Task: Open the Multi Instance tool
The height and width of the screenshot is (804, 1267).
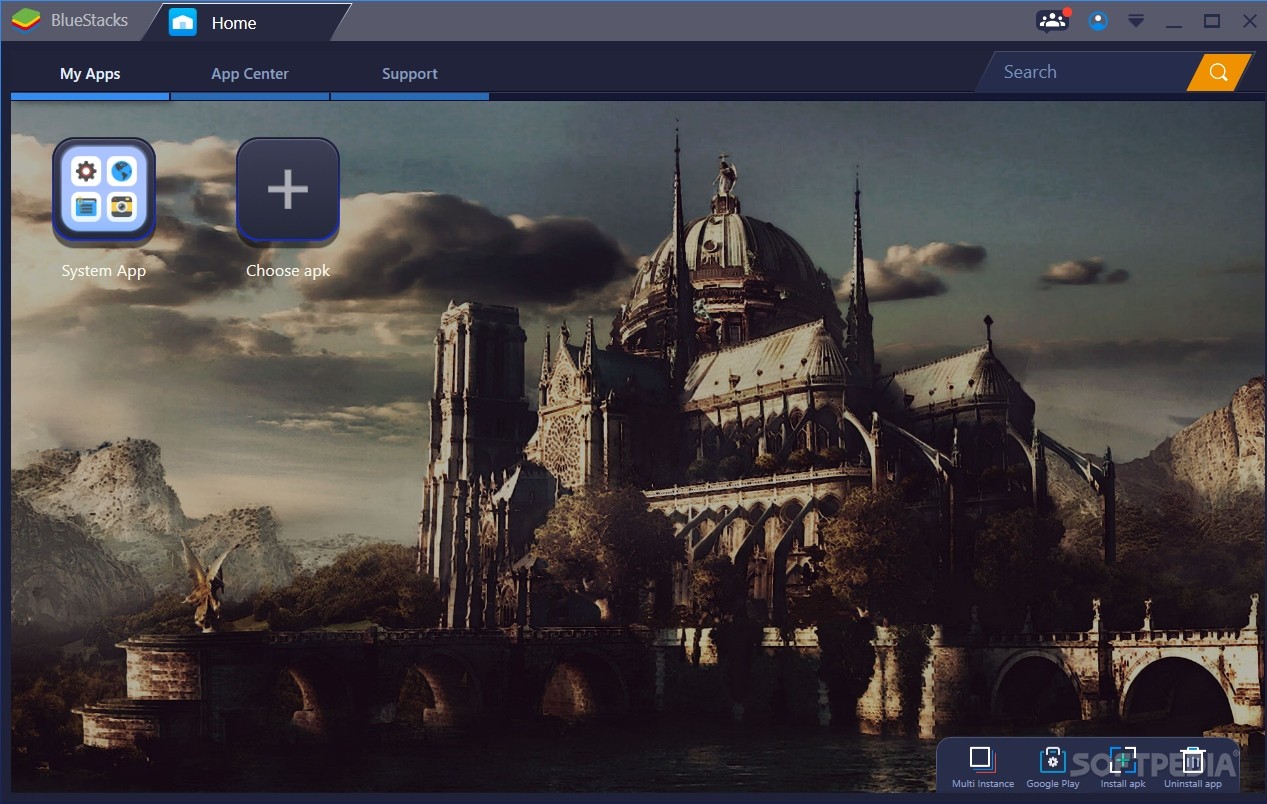Action: 981,758
